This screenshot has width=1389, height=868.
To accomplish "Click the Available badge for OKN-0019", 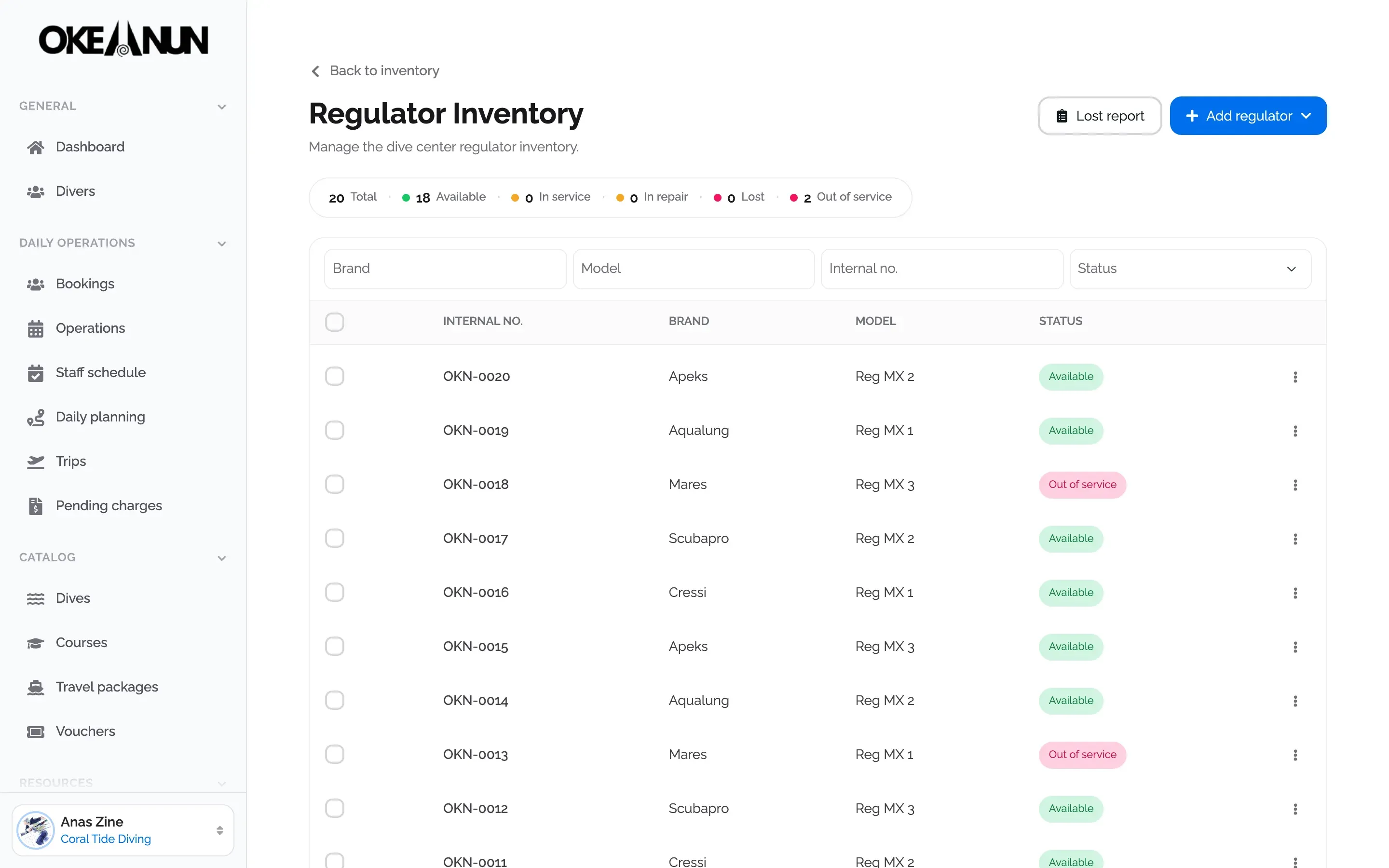I will (x=1071, y=431).
